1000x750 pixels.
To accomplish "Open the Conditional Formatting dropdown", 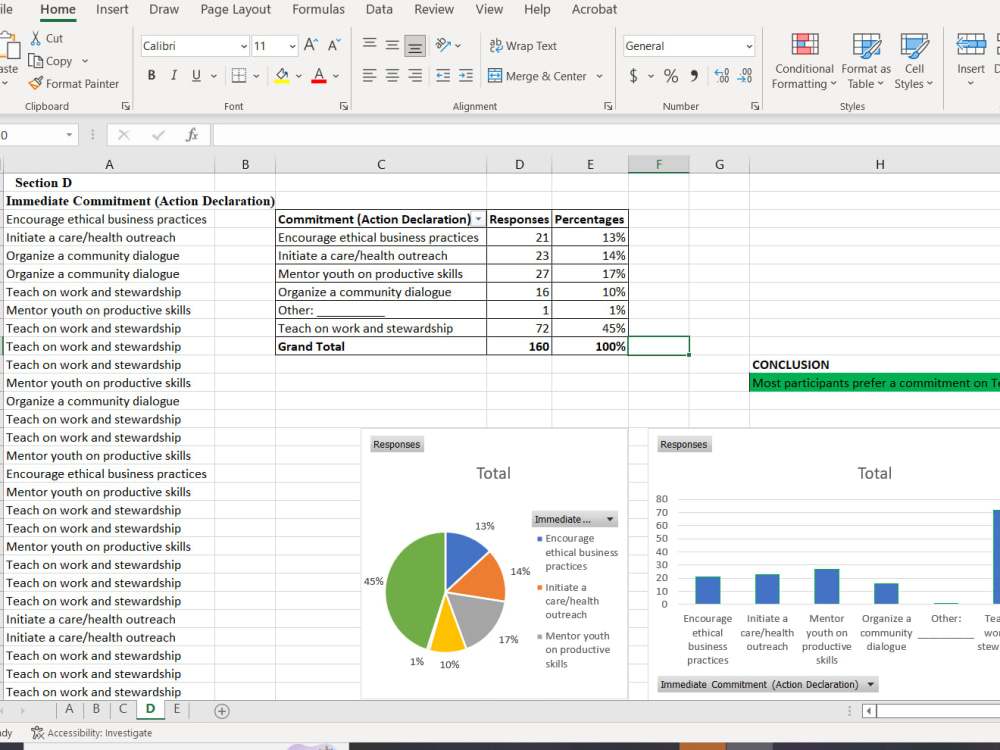I will 804,61.
